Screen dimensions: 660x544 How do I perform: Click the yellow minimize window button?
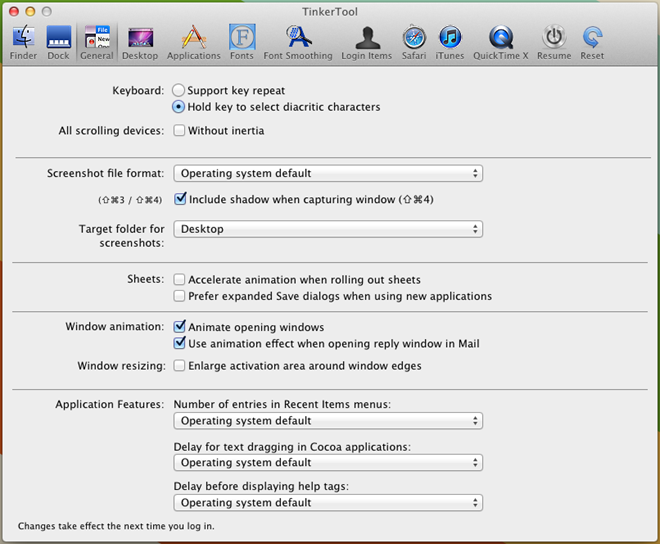click(30, 11)
